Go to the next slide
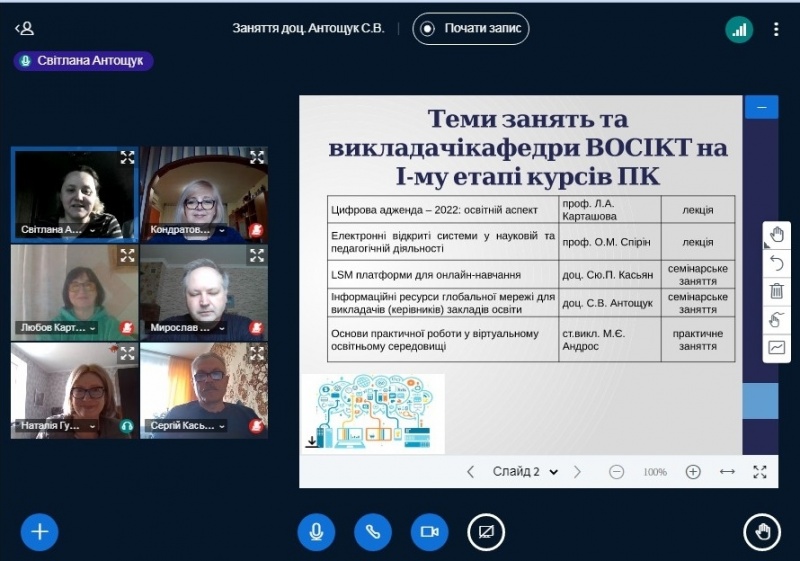Image resolution: width=800 pixels, height=561 pixels. [x=577, y=472]
